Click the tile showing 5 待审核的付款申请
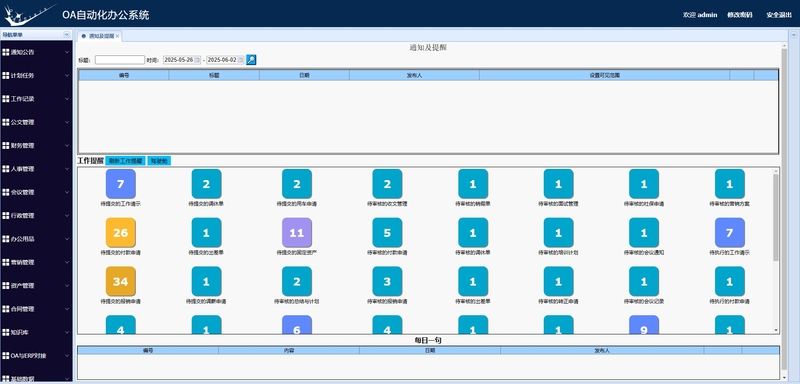The image size is (800, 384). (387, 233)
